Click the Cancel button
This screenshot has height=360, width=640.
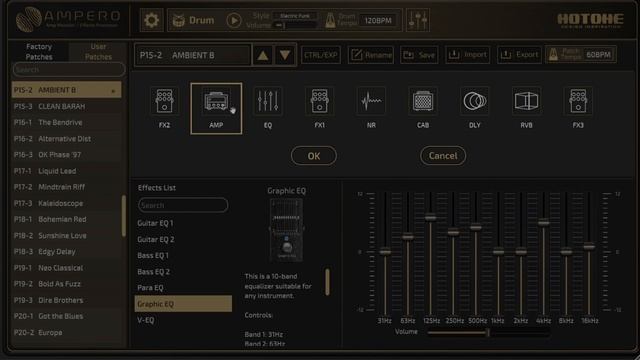coord(443,156)
